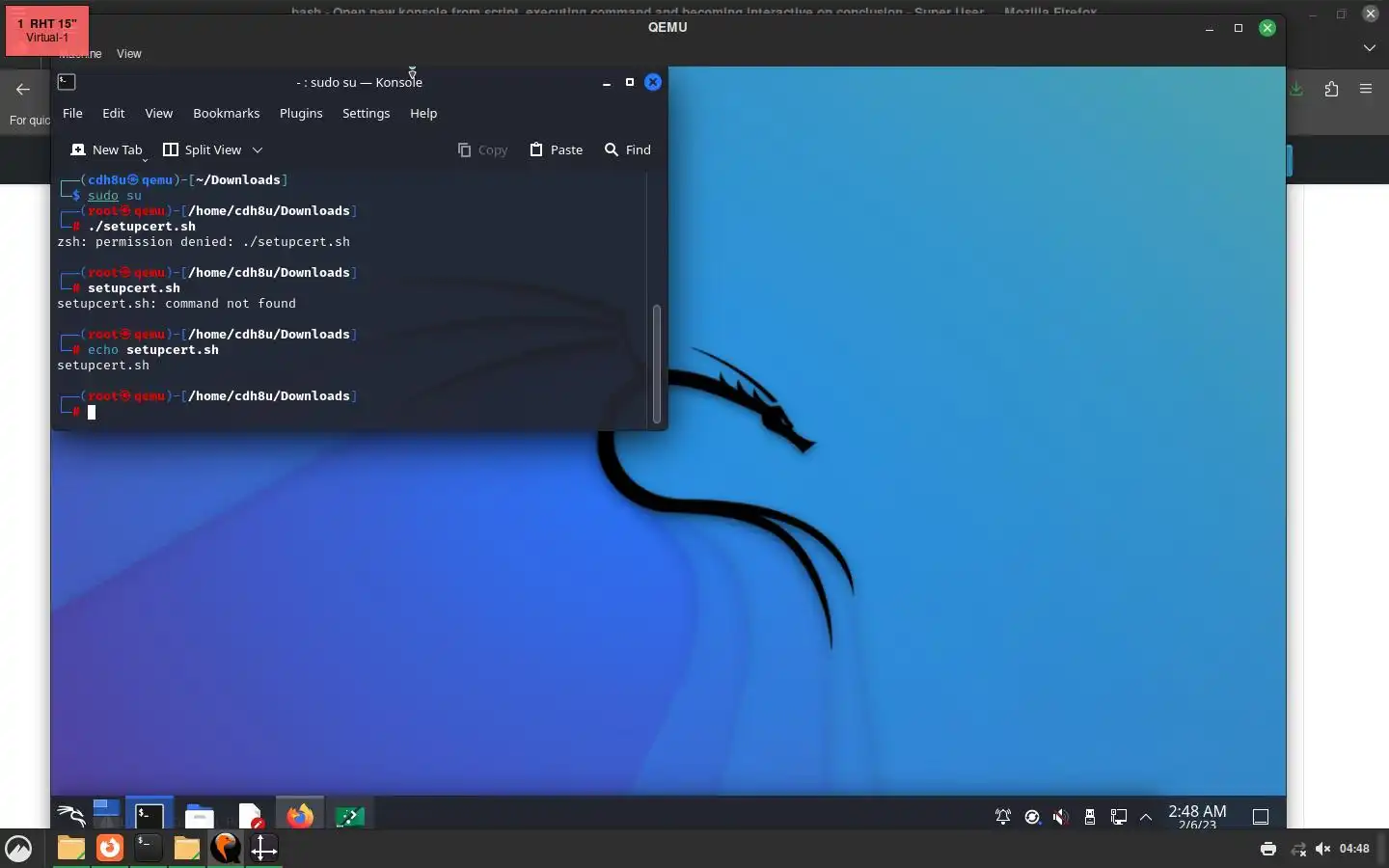Click the Konsole terminal scrollbar handle
Viewport: 1389px width, 868px height.
coord(658,364)
